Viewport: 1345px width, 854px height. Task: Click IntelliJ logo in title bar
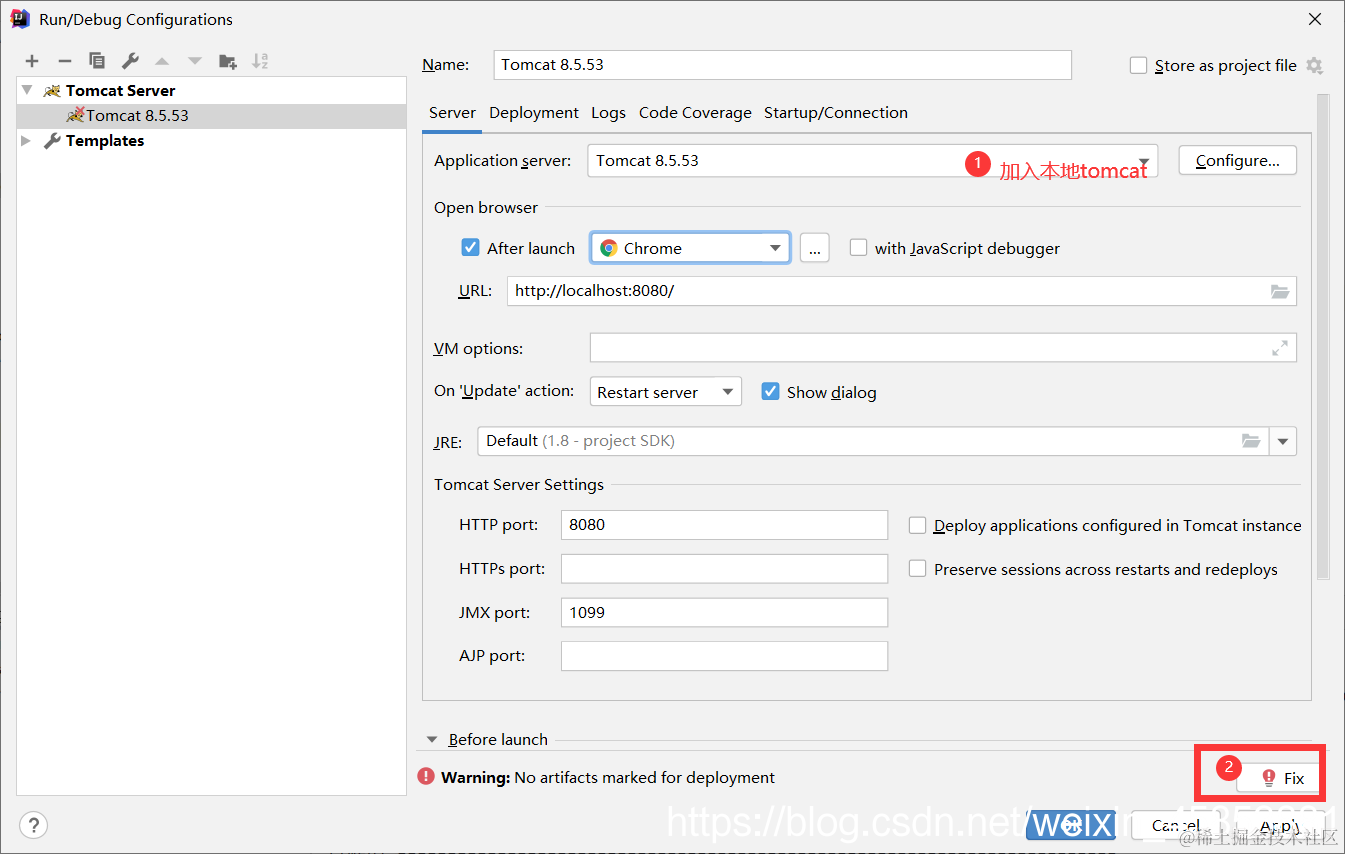pos(19,19)
